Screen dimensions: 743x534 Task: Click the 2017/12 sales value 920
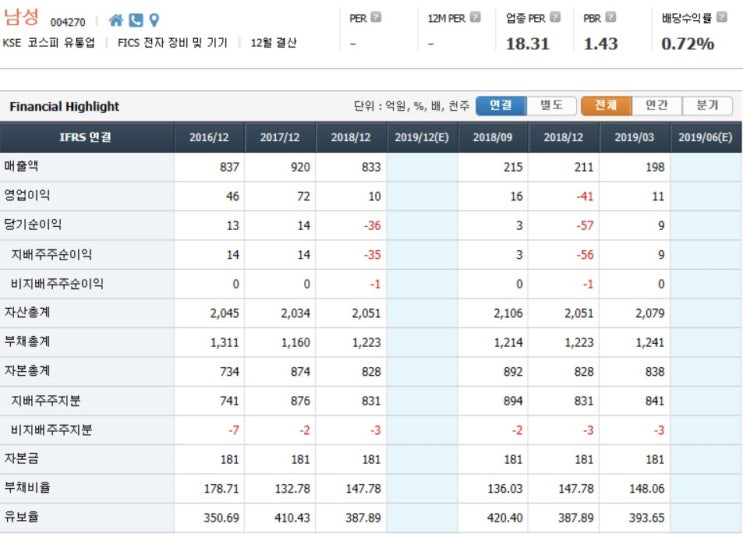[x=300, y=167]
